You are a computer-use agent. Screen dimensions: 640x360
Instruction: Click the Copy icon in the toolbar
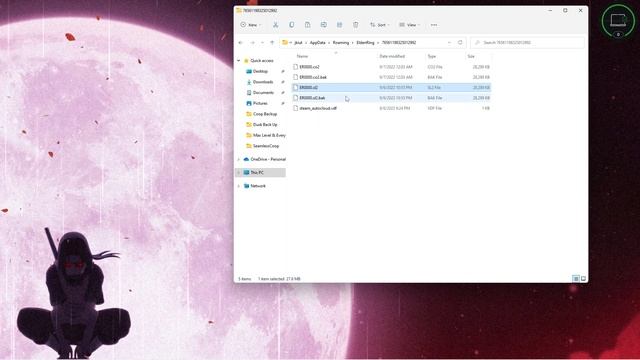291,25
